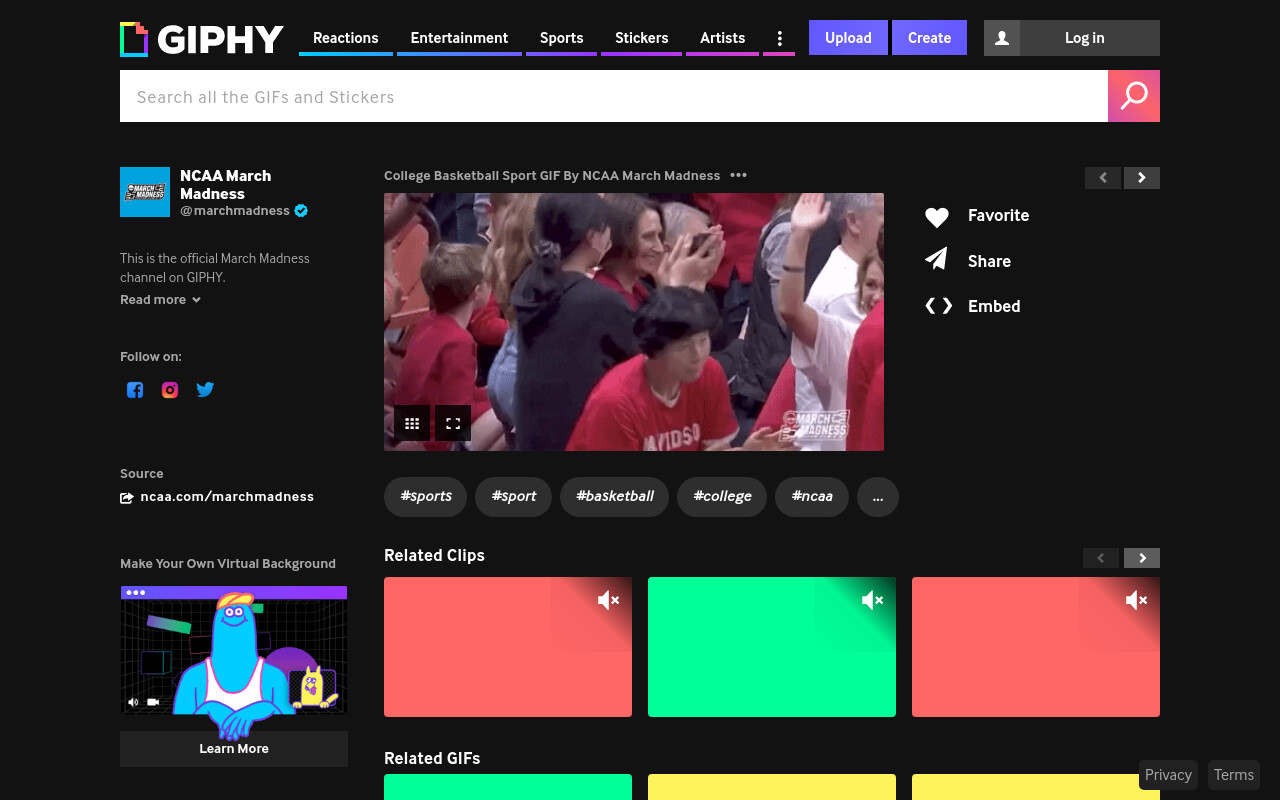Open NCAA March Madness channel name link
Viewport: 1280px width, 800px height.
225,184
